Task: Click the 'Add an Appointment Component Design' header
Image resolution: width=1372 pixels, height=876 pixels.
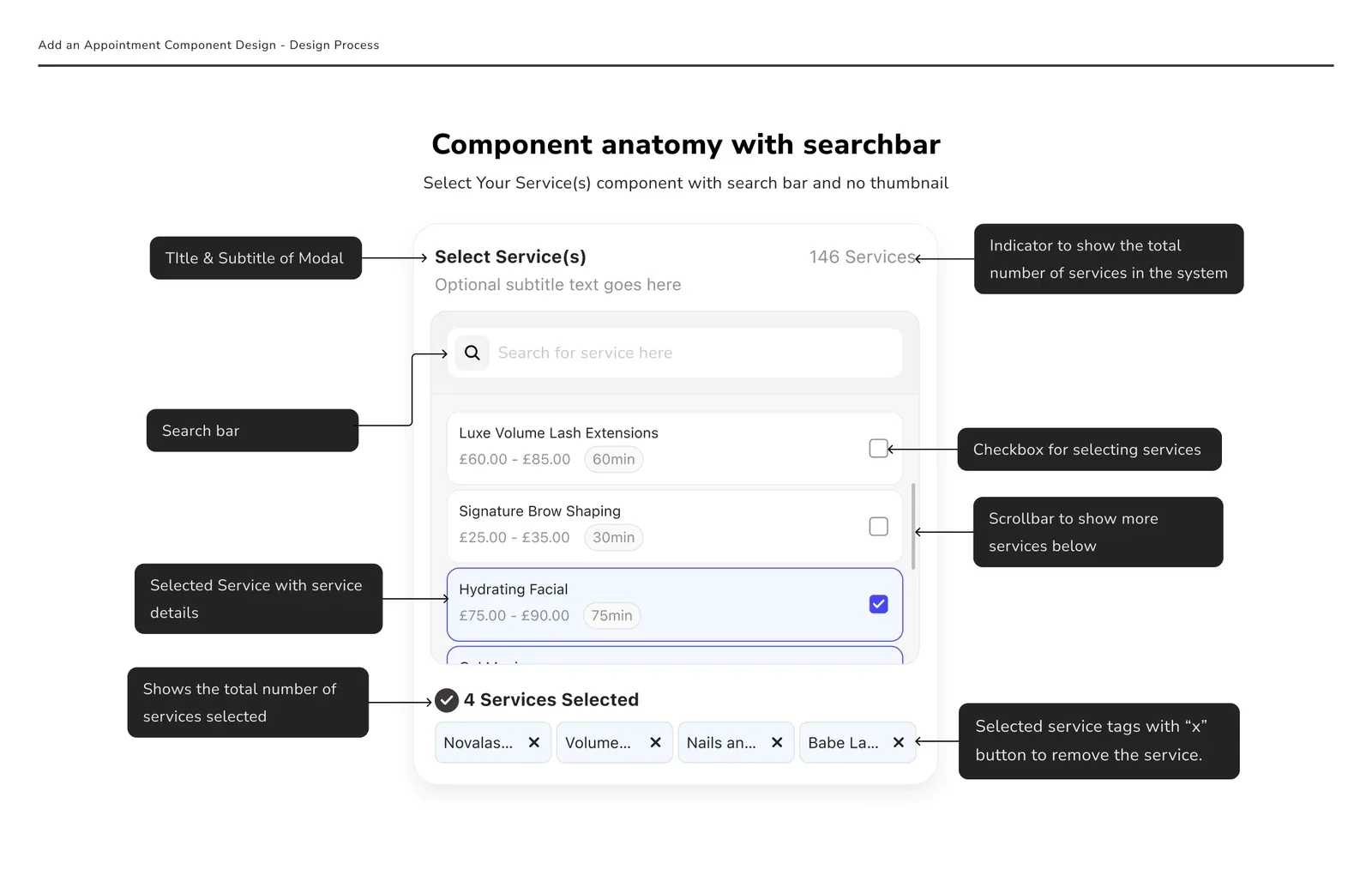Action: (208, 45)
